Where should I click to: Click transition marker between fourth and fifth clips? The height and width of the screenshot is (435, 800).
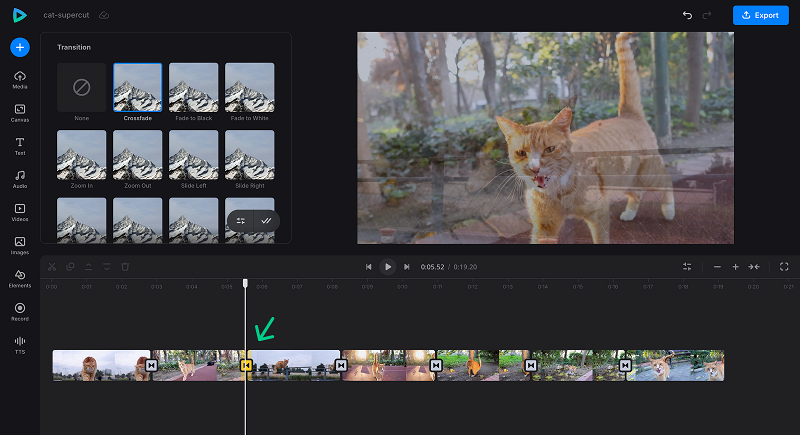436,365
